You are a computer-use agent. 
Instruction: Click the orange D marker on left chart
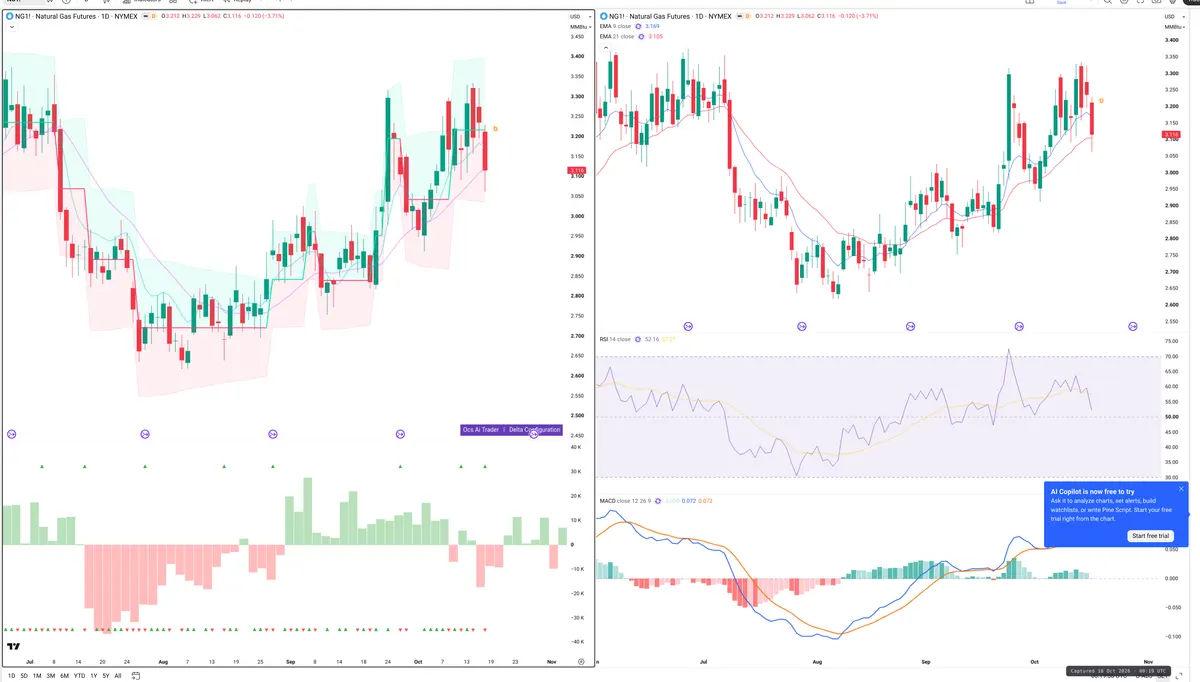pos(495,129)
